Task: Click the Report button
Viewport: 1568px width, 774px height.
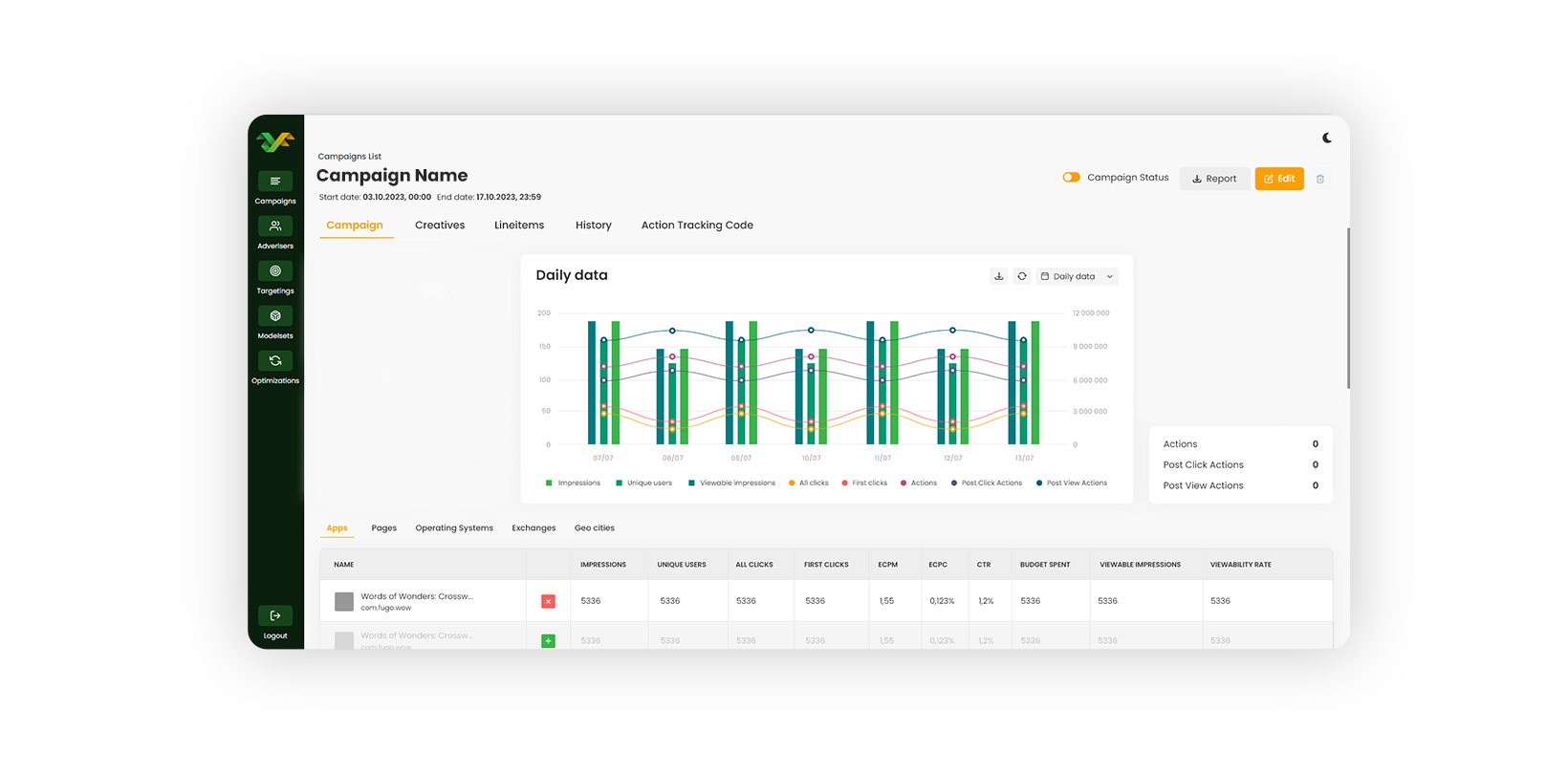Action: click(x=1214, y=179)
